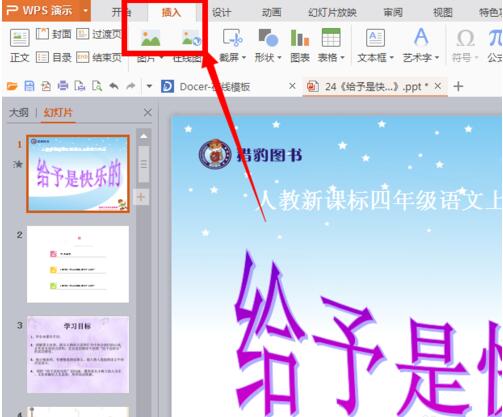This screenshot has height=417, width=503.
Task: Switch to the 幻灯片 slides pane tab
Action: click(x=58, y=113)
